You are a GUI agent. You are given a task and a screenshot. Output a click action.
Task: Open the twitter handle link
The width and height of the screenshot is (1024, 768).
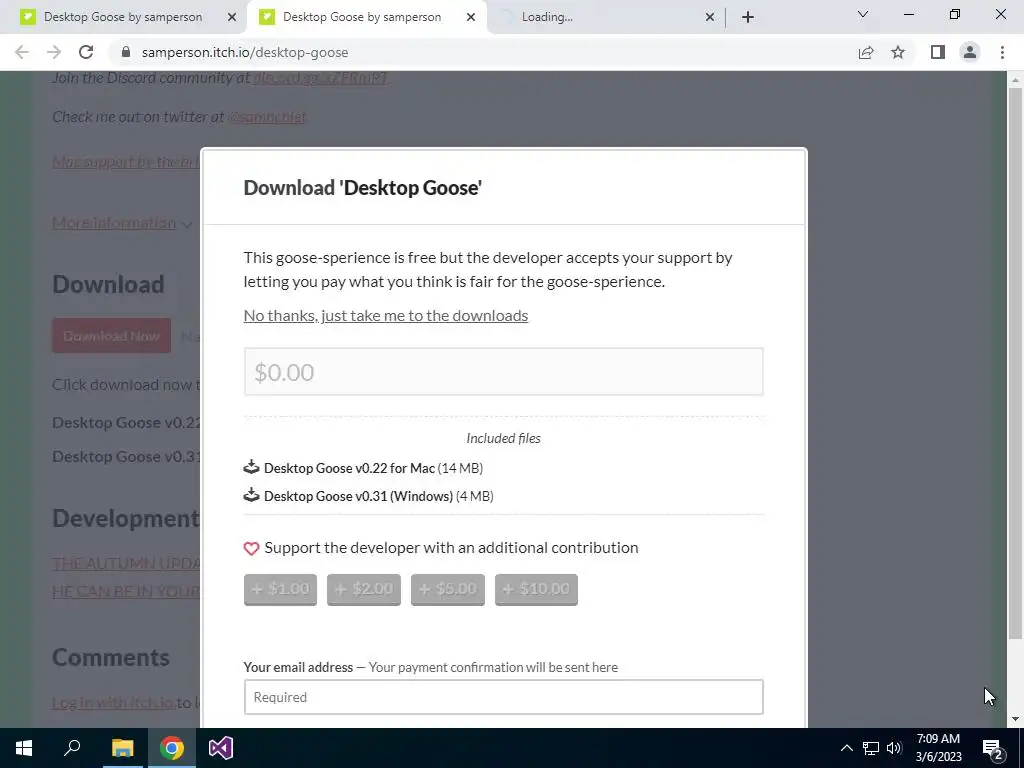(x=266, y=117)
